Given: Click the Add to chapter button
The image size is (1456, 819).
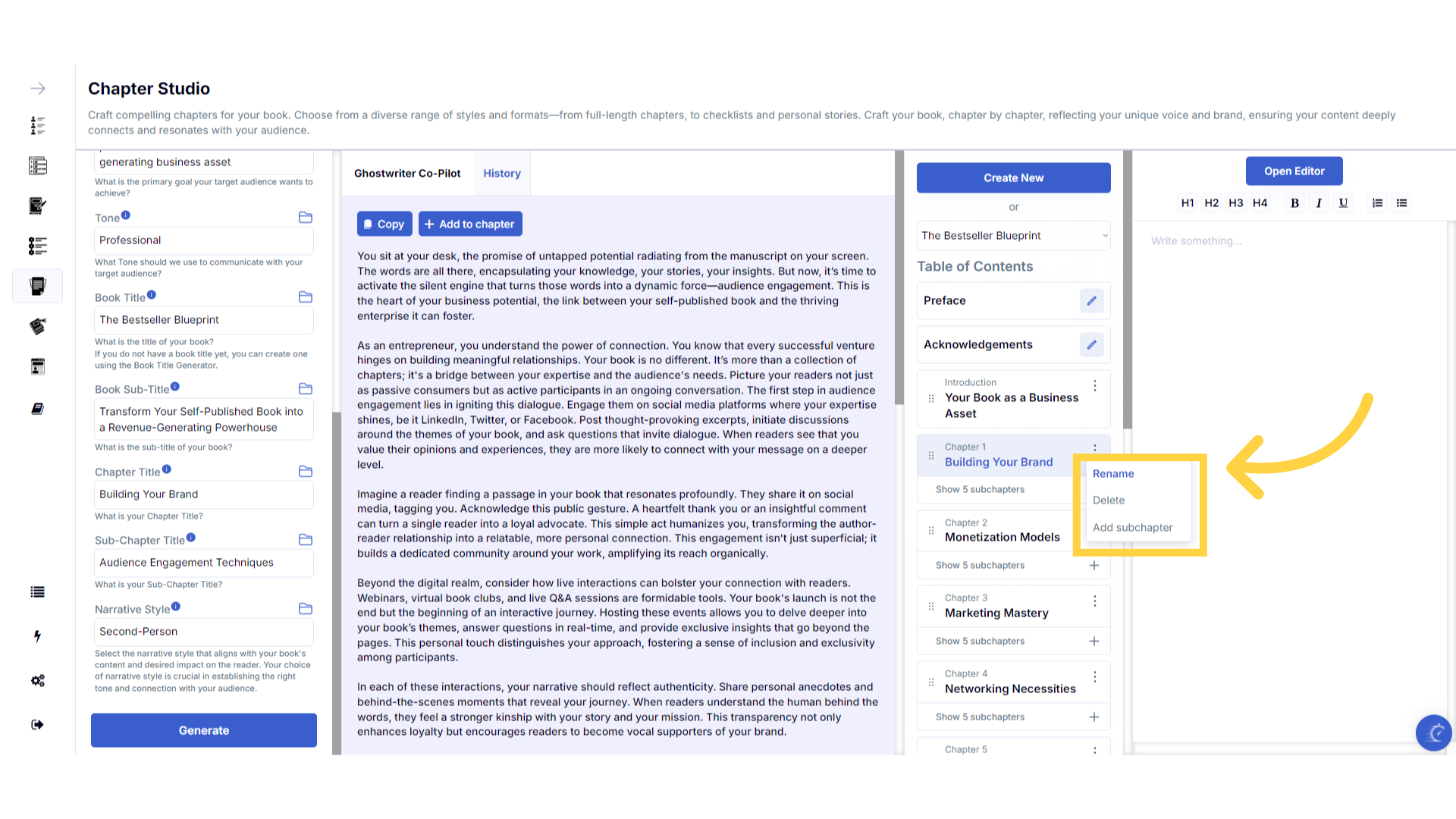Looking at the screenshot, I should [469, 224].
